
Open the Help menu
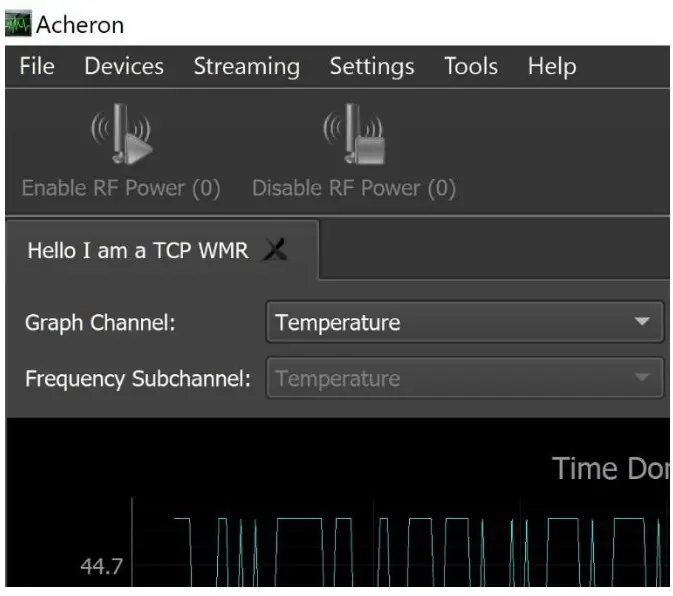552,67
